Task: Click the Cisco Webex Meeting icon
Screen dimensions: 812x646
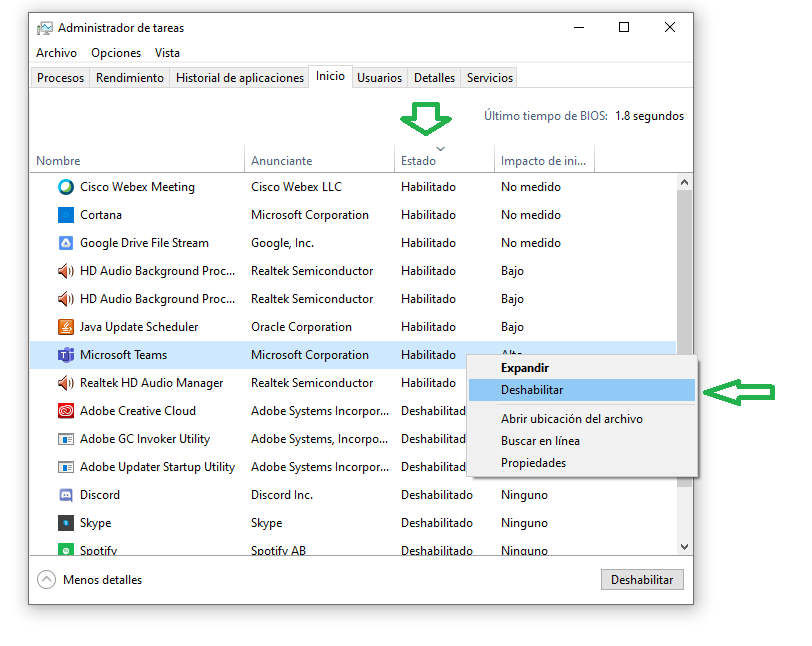Action: 66,187
